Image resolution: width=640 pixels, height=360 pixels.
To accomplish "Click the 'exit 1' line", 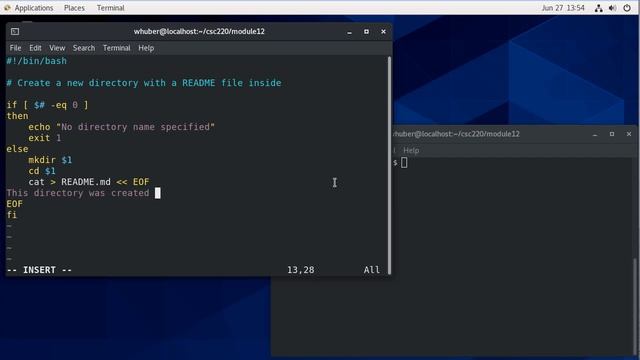I will 45,138.
